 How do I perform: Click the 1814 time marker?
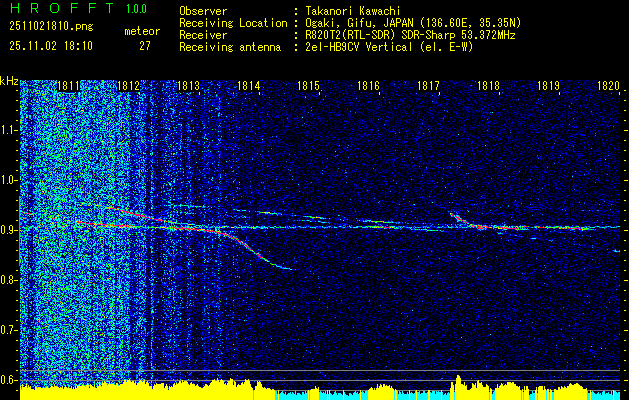coord(248,86)
